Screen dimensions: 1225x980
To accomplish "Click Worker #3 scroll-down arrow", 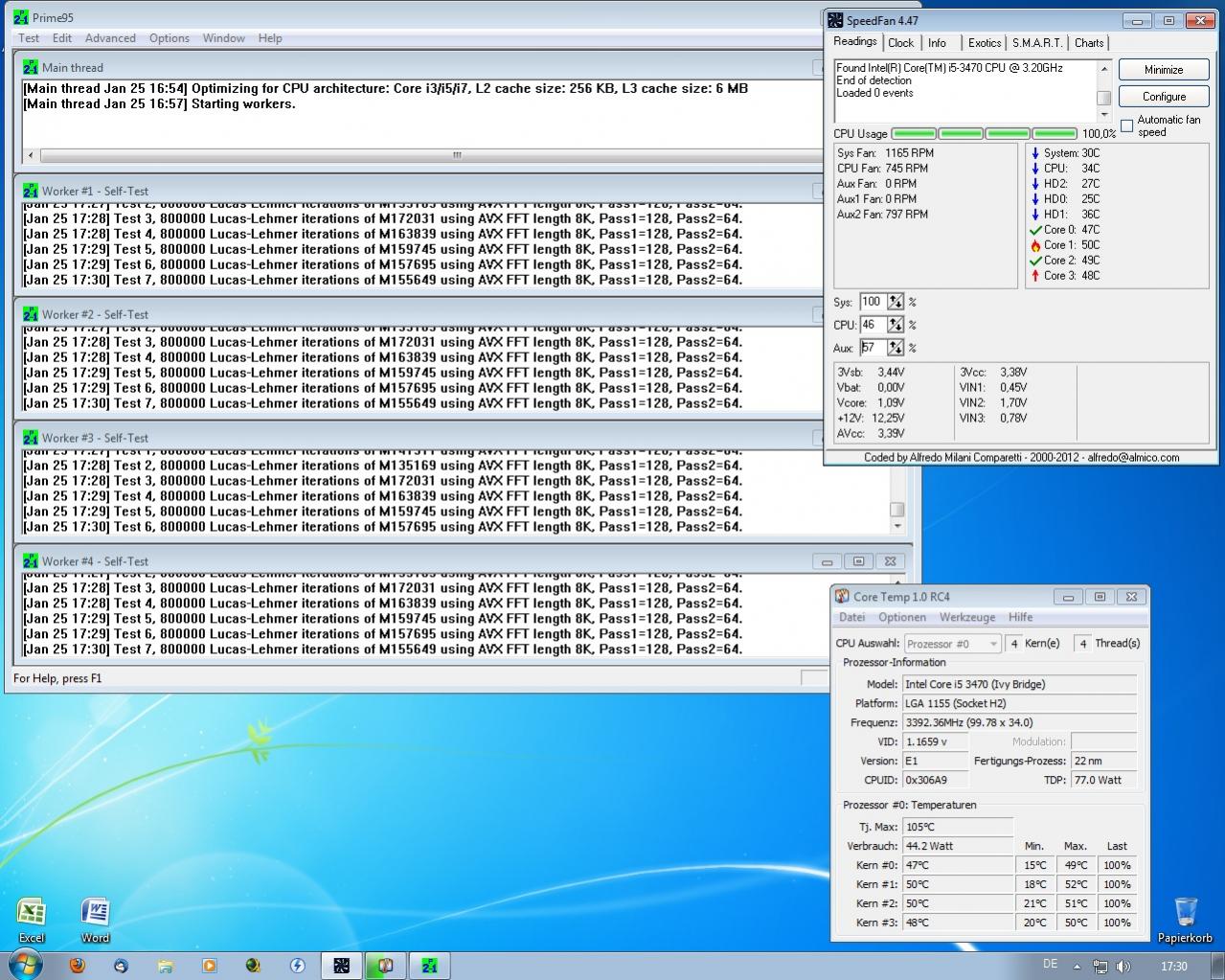I will [x=897, y=526].
